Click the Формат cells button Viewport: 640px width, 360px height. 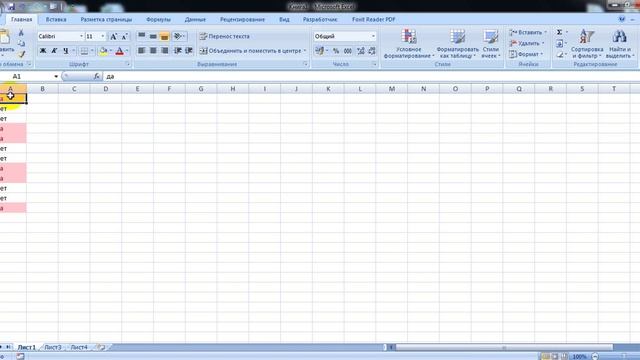tap(526, 54)
